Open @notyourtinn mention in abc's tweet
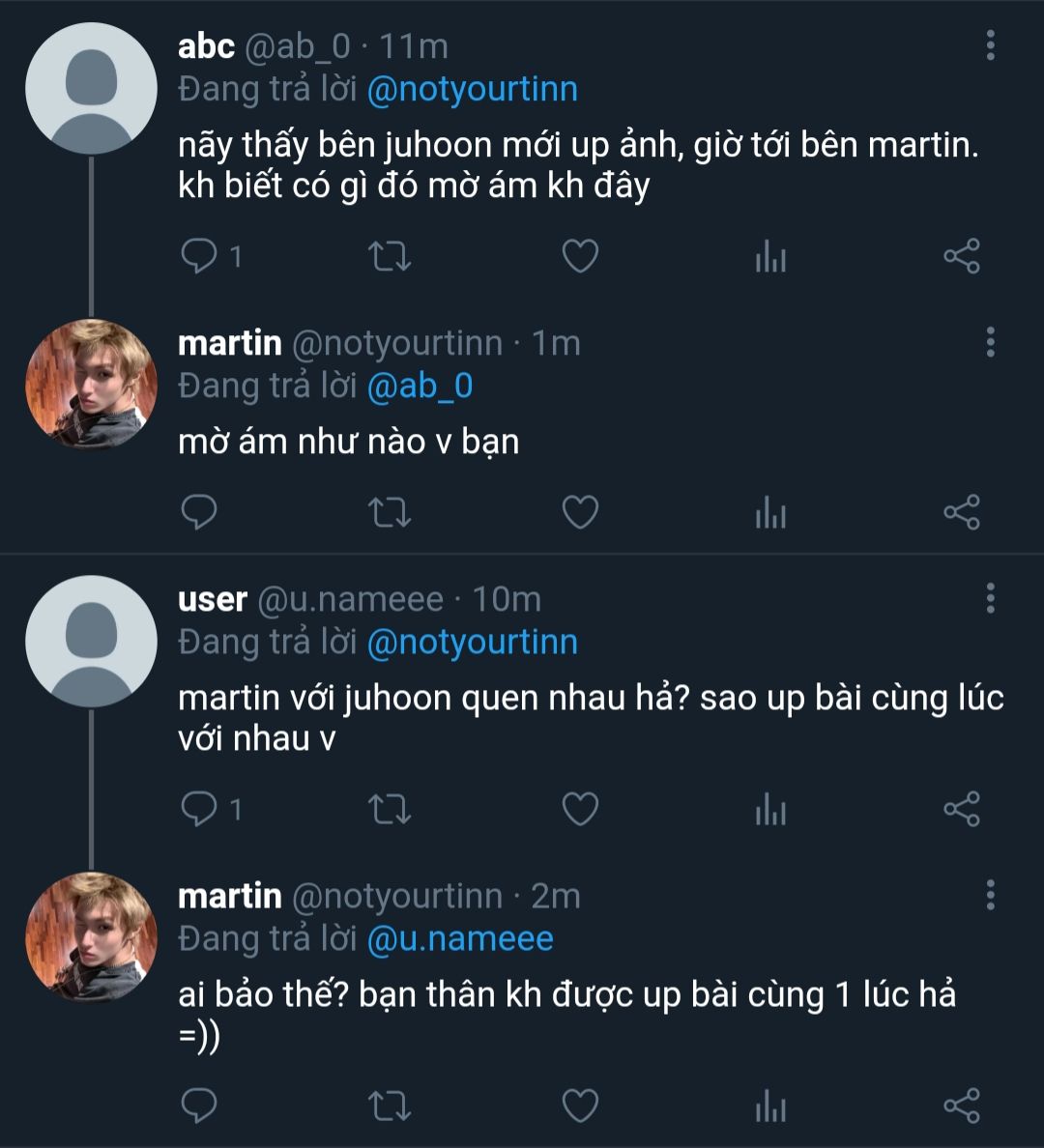 coord(472,90)
